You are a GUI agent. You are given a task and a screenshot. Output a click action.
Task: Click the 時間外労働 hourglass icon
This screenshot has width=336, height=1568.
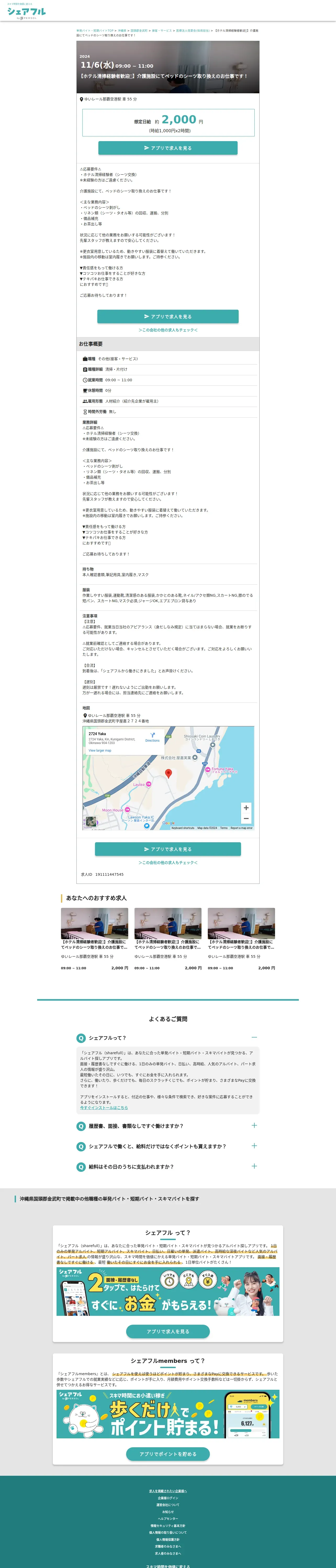click(85, 412)
